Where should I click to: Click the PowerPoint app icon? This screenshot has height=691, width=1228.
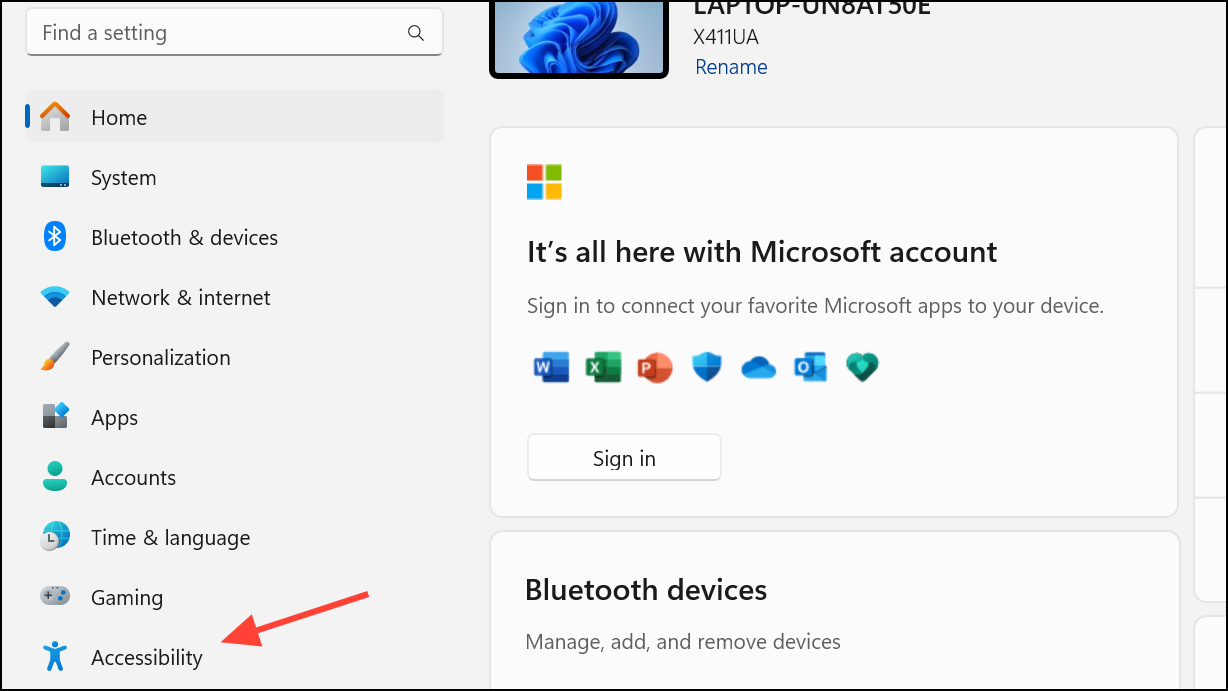click(x=655, y=368)
